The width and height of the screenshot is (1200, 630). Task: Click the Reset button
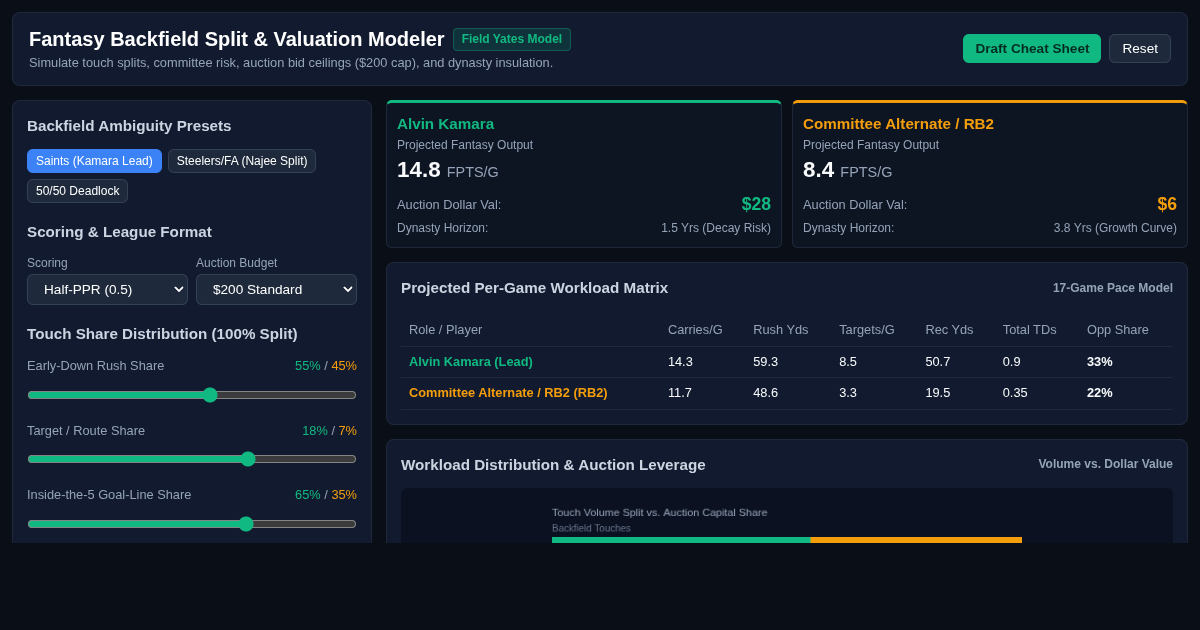tap(1140, 48)
